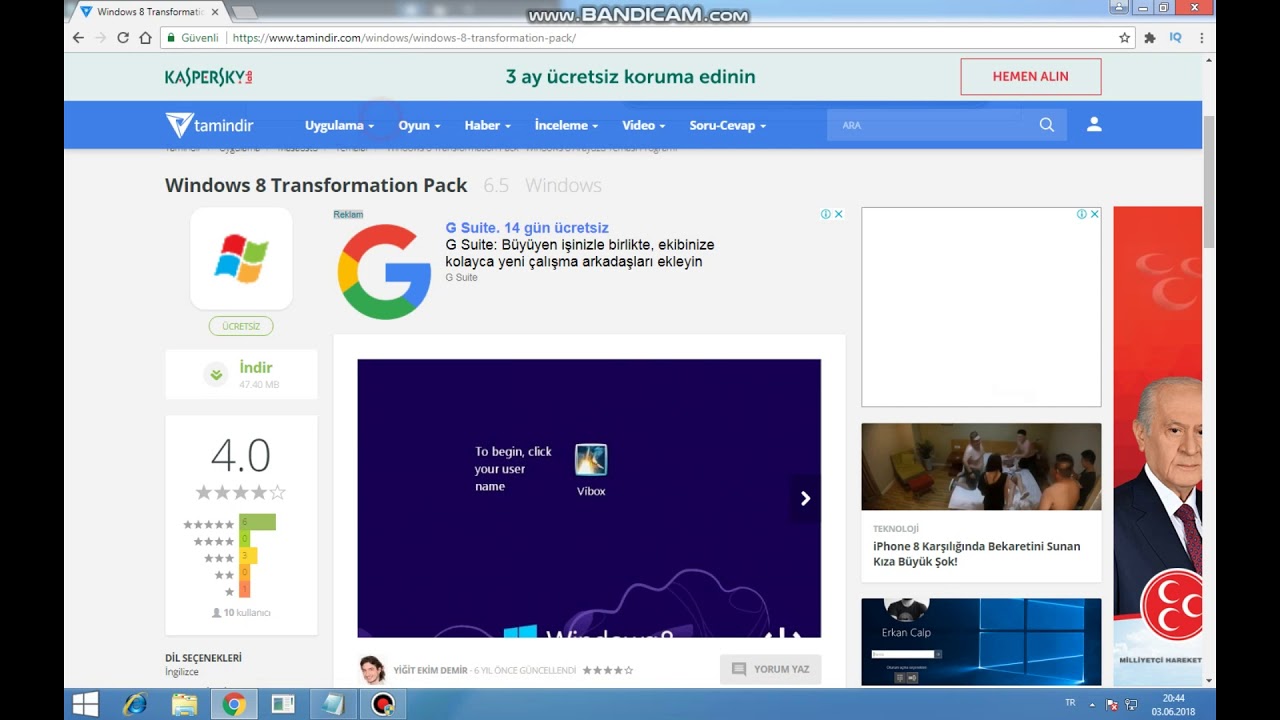Go to browser home icon

point(145,38)
